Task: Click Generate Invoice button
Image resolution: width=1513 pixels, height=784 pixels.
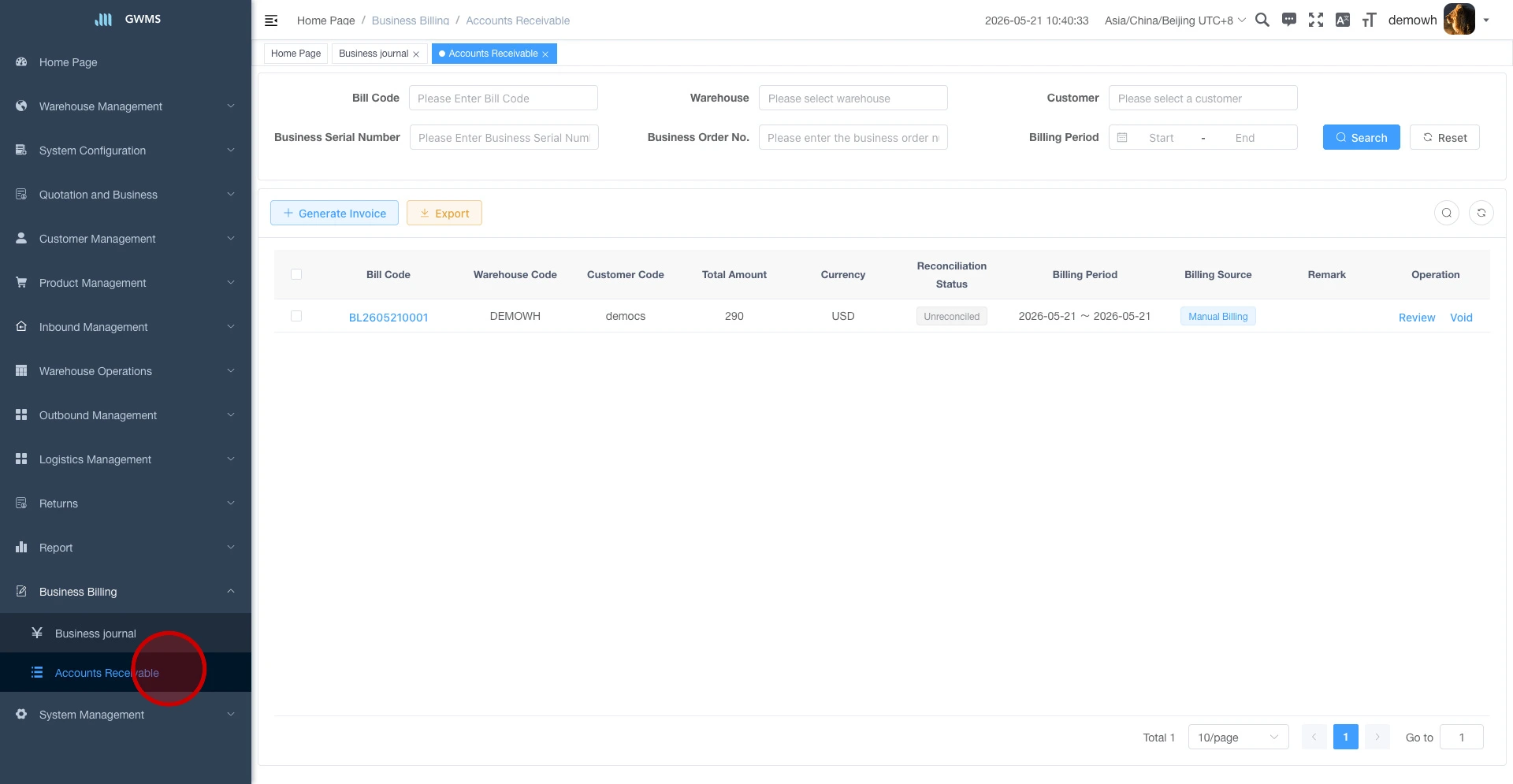Action: pyautogui.click(x=334, y=213)
